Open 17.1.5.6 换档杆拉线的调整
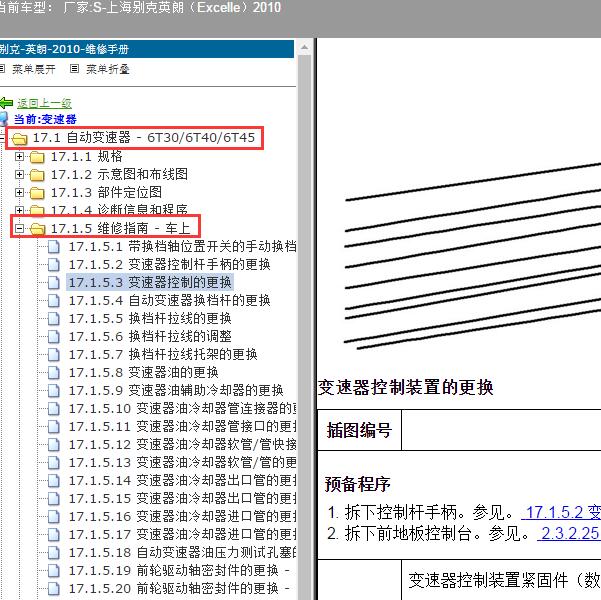 point(150,337)
